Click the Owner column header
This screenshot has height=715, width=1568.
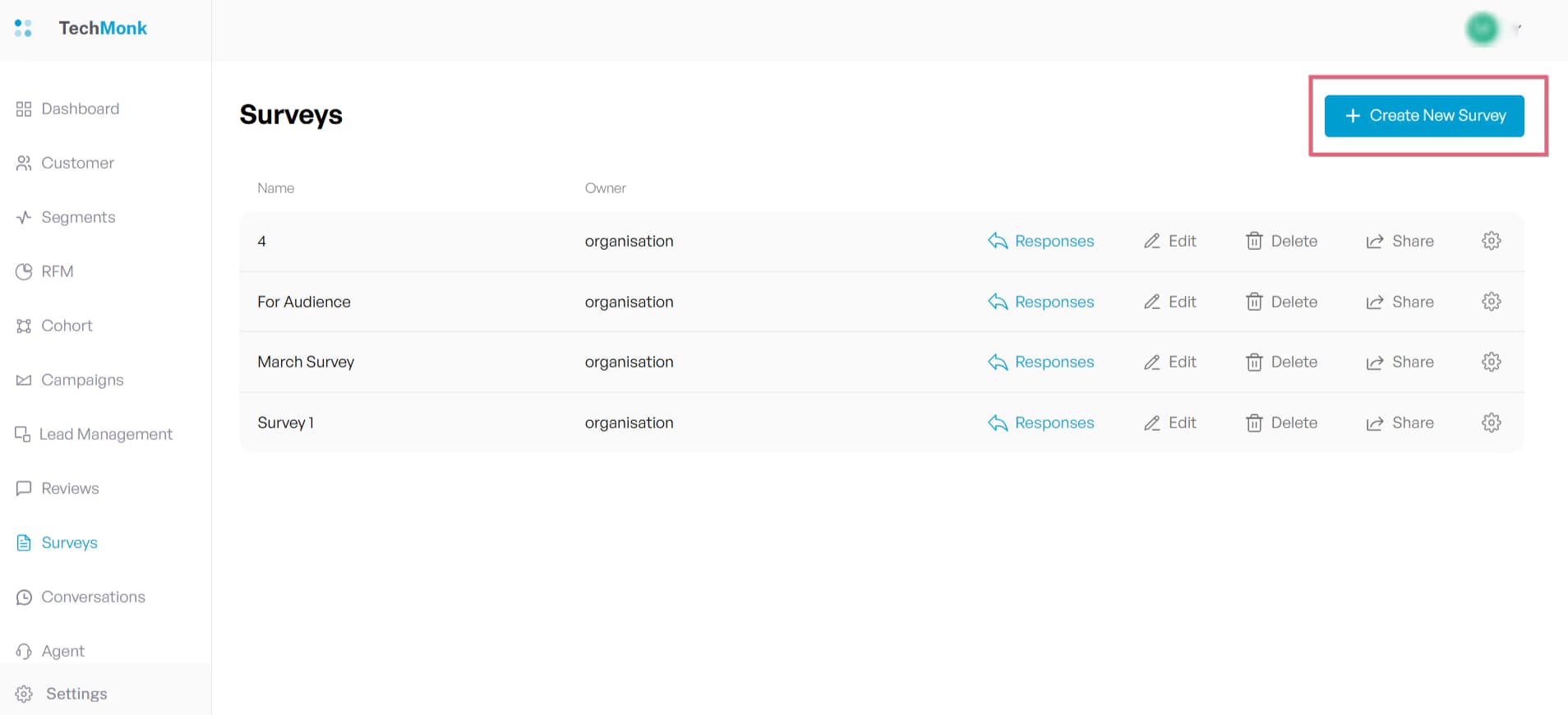606,188
